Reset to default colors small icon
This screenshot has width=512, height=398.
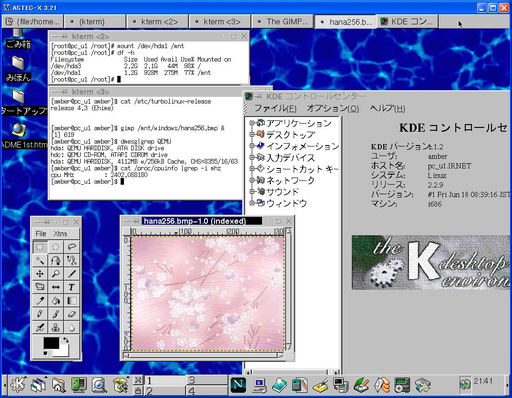[x=46, y=353]
